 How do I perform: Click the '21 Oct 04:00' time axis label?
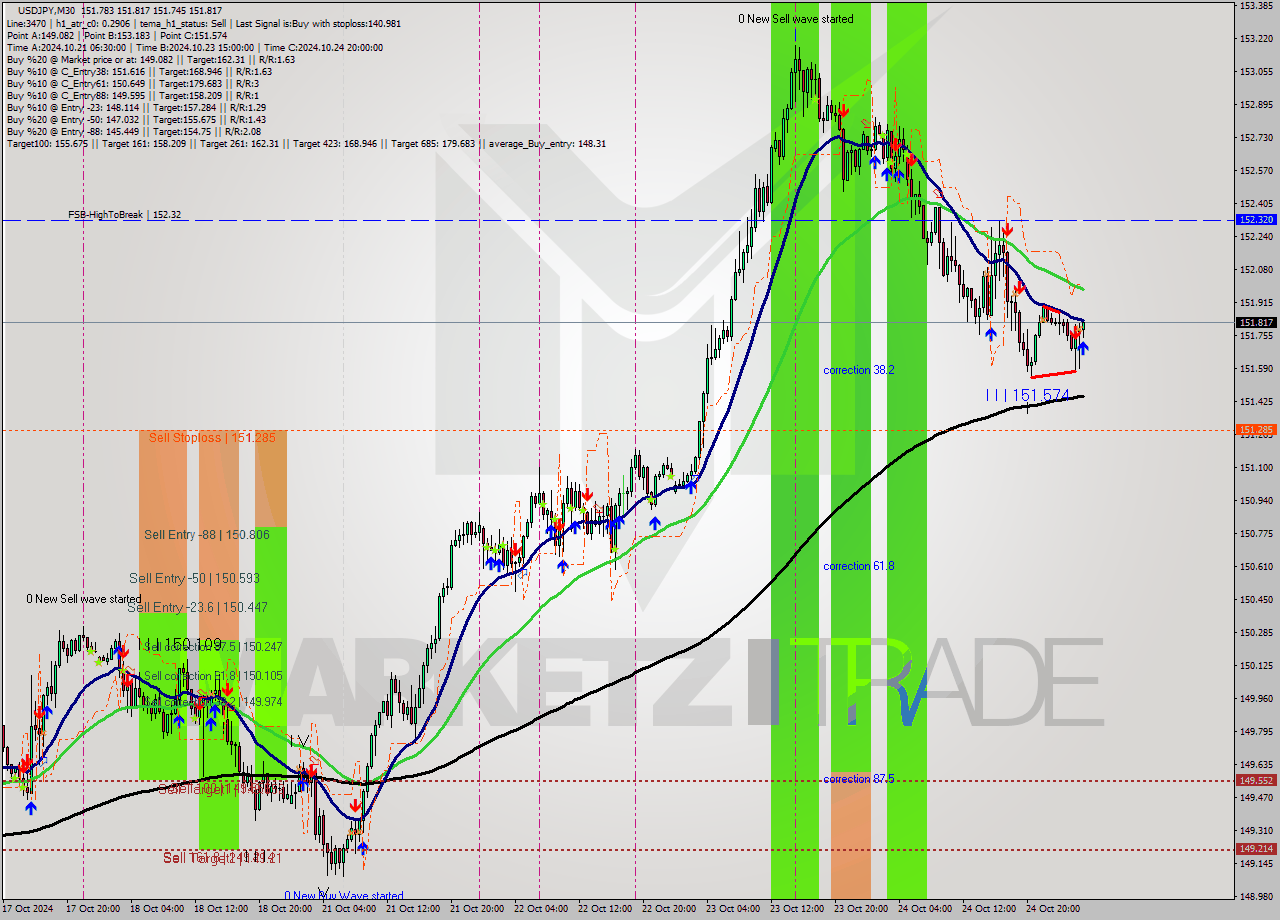pyautogui.click(x=348, y=909)
